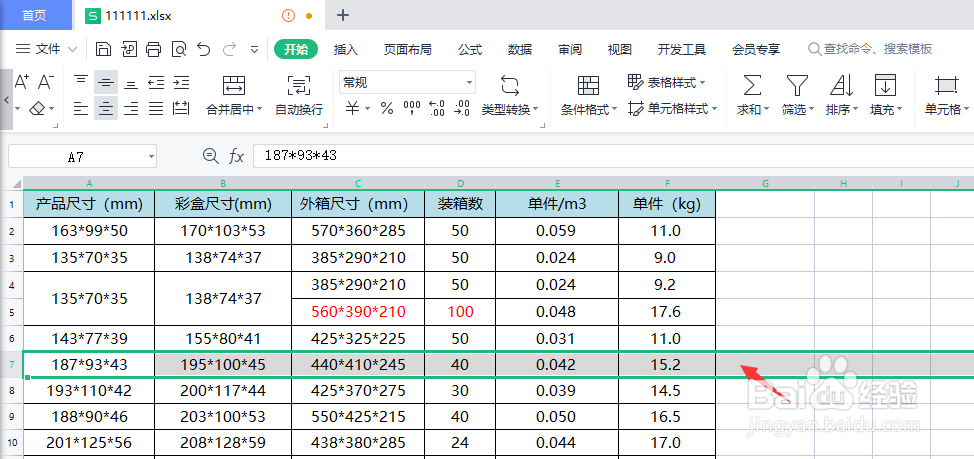This screenshot has height=459, width=974.
Task: Apply currency format with ¥ icon
Action: (353, 109)
